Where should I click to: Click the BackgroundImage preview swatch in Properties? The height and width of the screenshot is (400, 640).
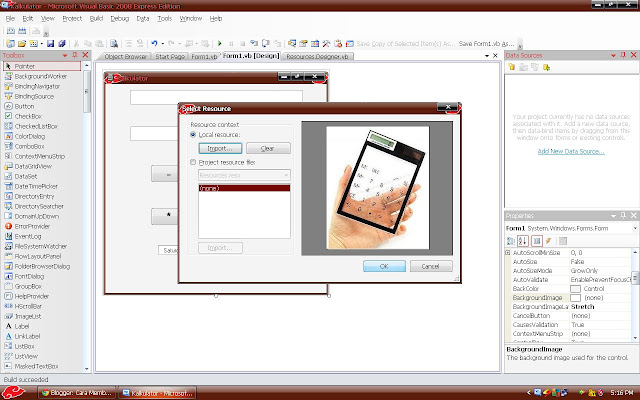click(575, 298)
